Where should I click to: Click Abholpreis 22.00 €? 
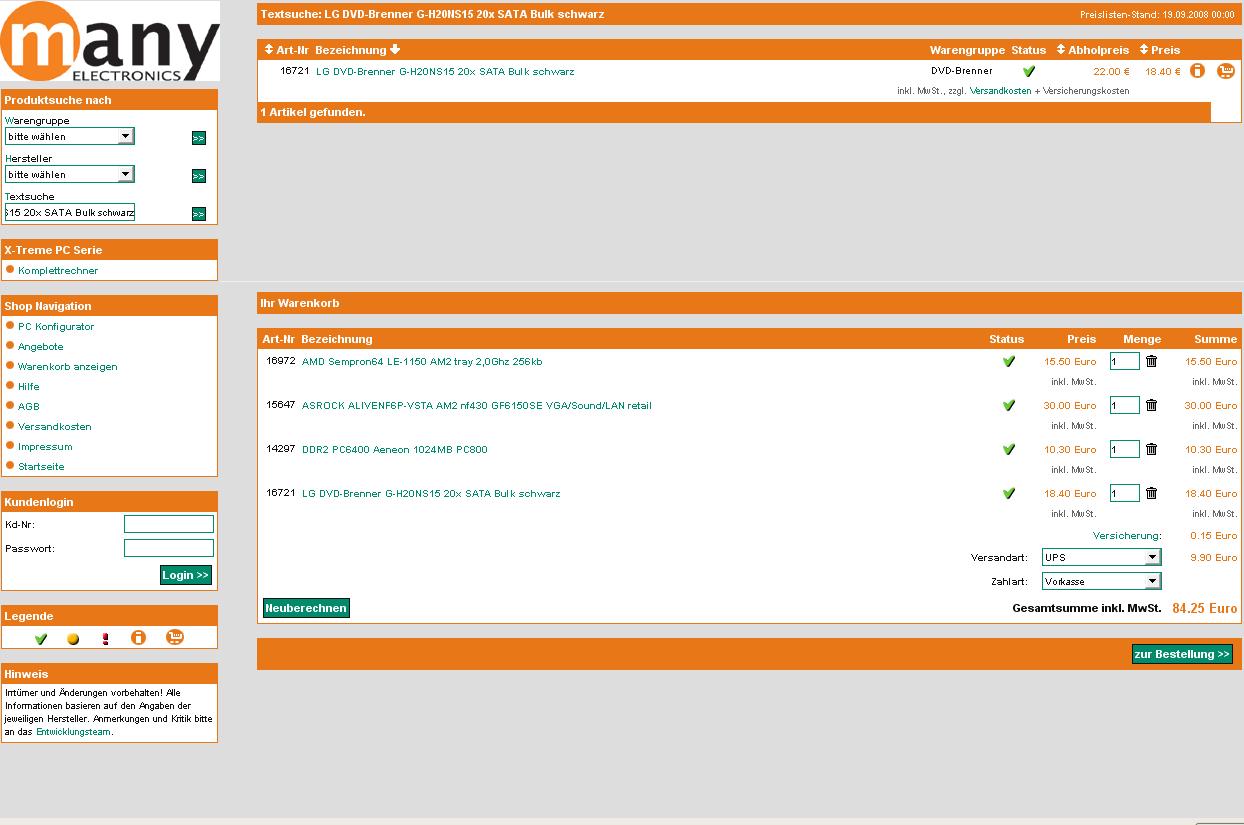point(1111,72)
